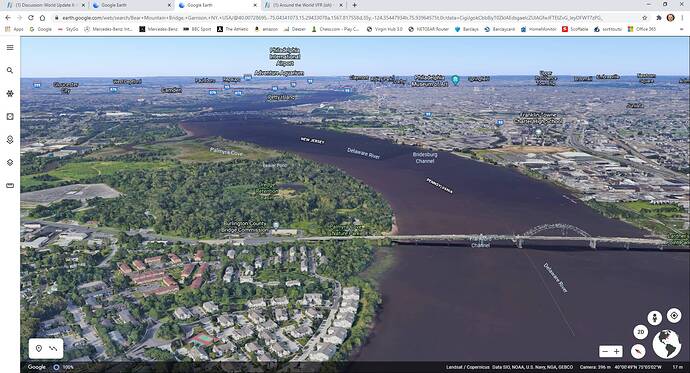690x373 pixels.
Task: Click the fly to my location button
Action: click(x=674, y=315)
